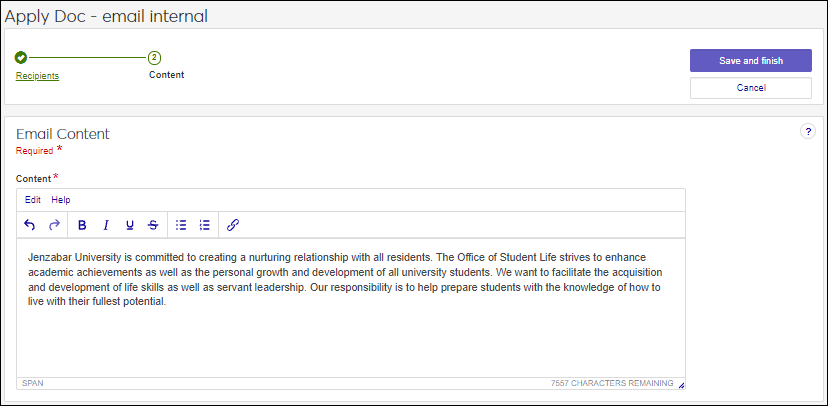Image resolution: width=828 pixels, height=406 pixels.
Task: Open the help question mark icon
Action: (x=808, y=132)
